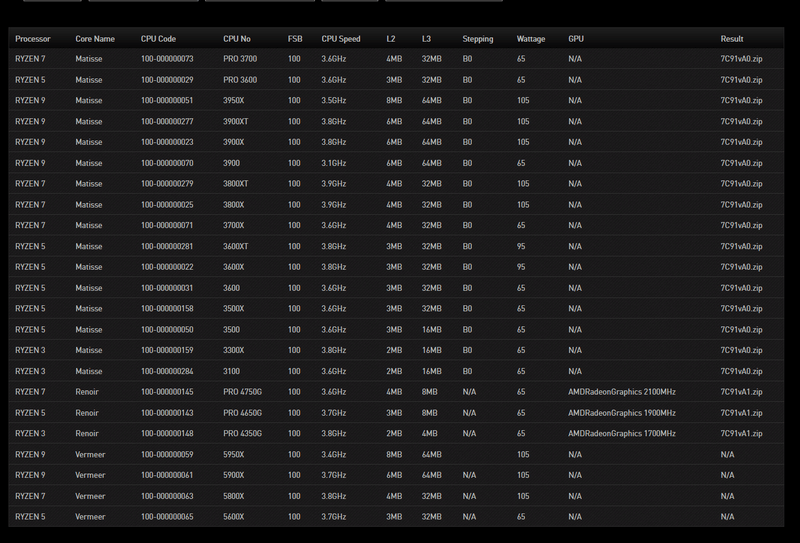Select AMDRadeonGraphics 1900MHz GPU cell

point(622,413)
